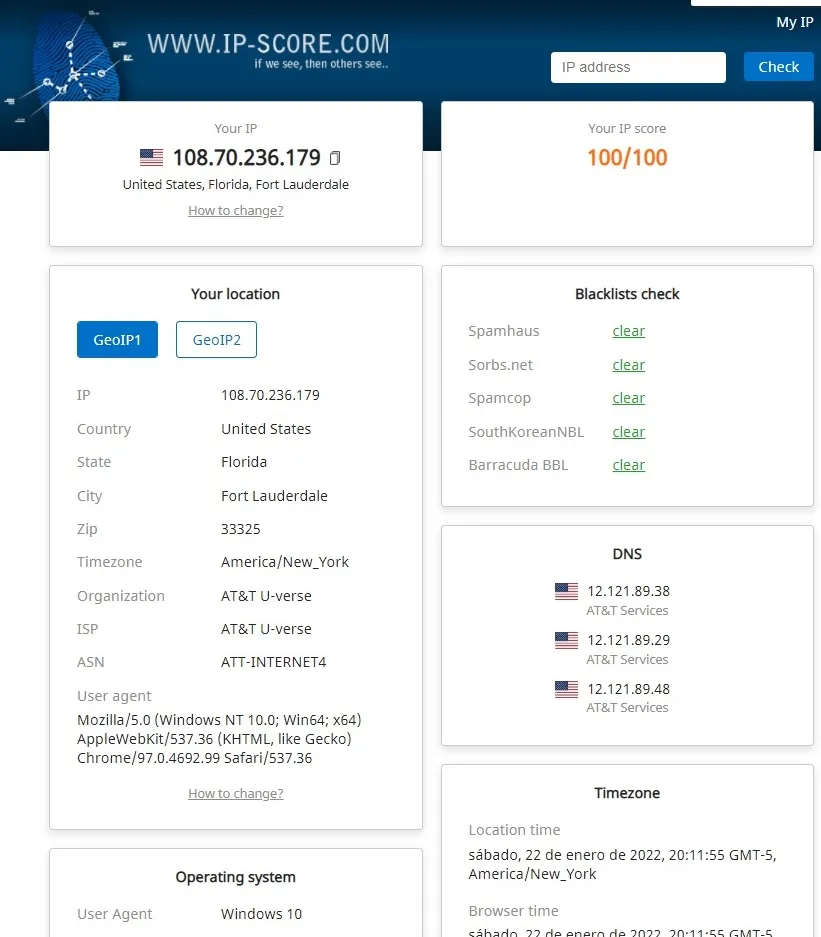Click DNS address 12.121.89.48
Screen dimensions: 821x937
(x=629, y=689)
